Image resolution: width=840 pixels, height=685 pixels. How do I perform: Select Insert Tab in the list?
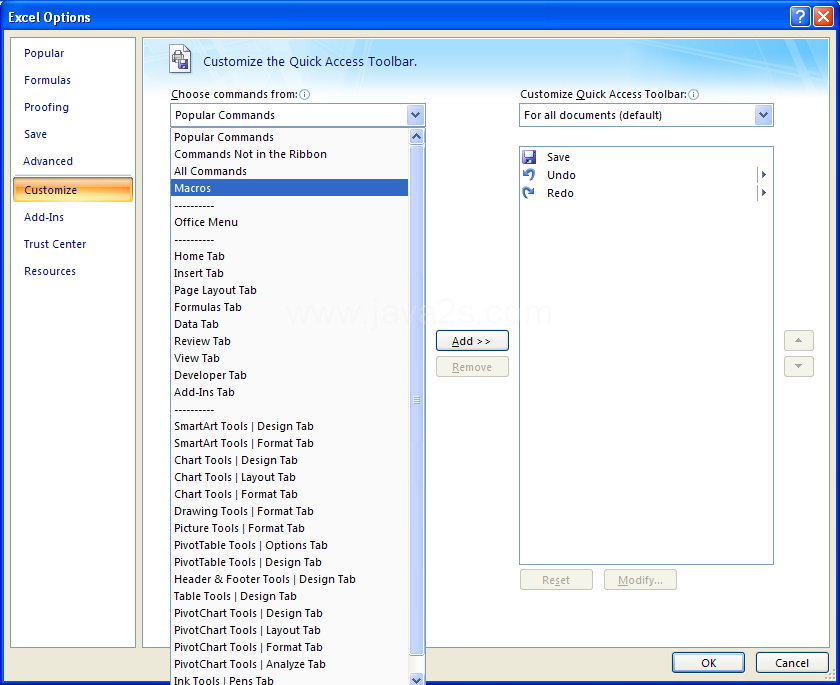[x=289, y=273]
